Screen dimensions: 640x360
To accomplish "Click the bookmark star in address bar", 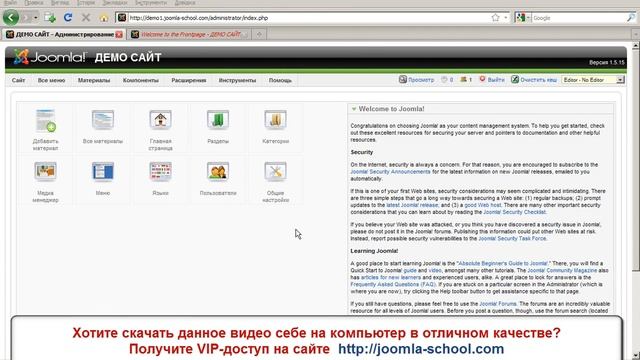I will coord(495,18).
